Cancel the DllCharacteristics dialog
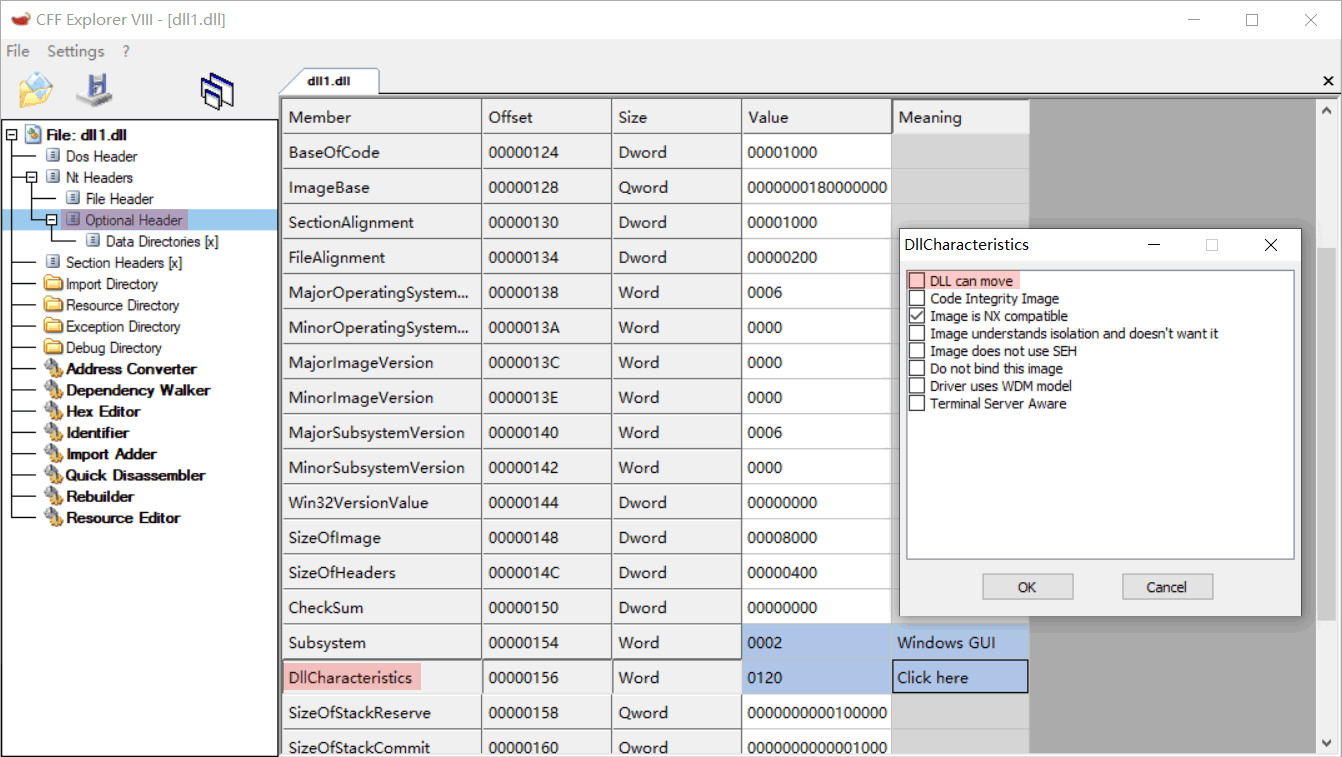The image size is (1342, 757). click(1167, 586)
